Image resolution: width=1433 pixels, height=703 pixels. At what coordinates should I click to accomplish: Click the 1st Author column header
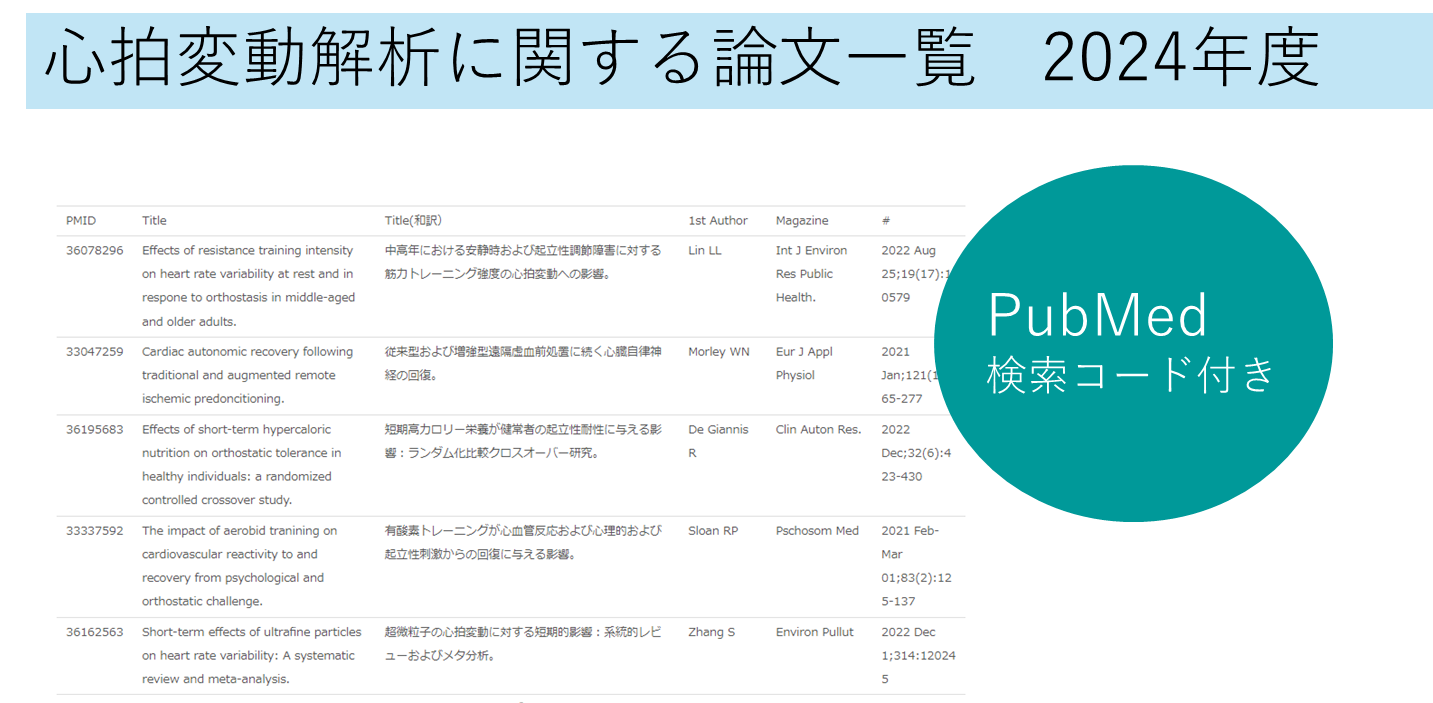pos(717,220)
